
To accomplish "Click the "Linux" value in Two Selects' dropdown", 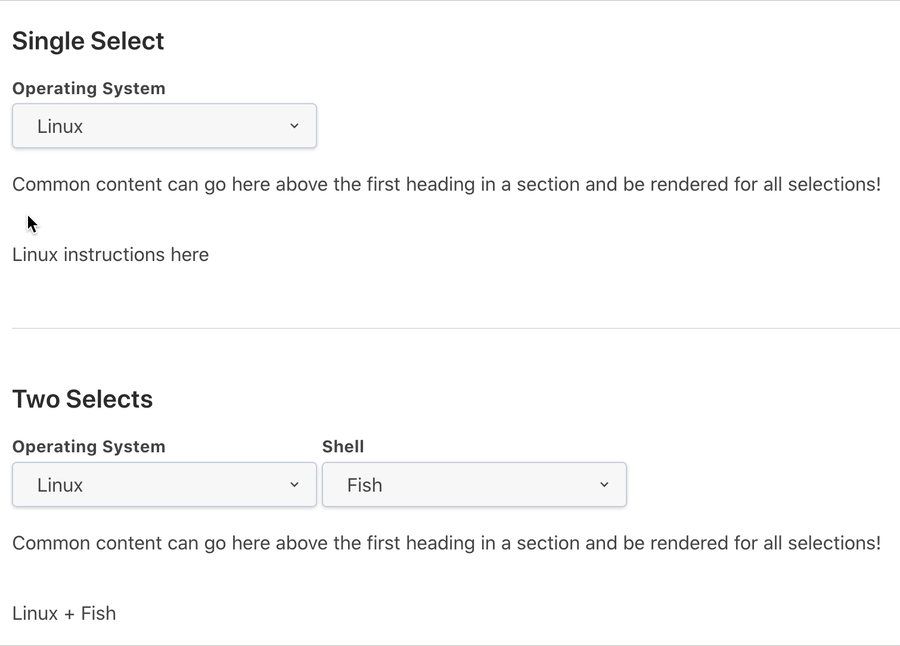I will [x=60, y=485].
